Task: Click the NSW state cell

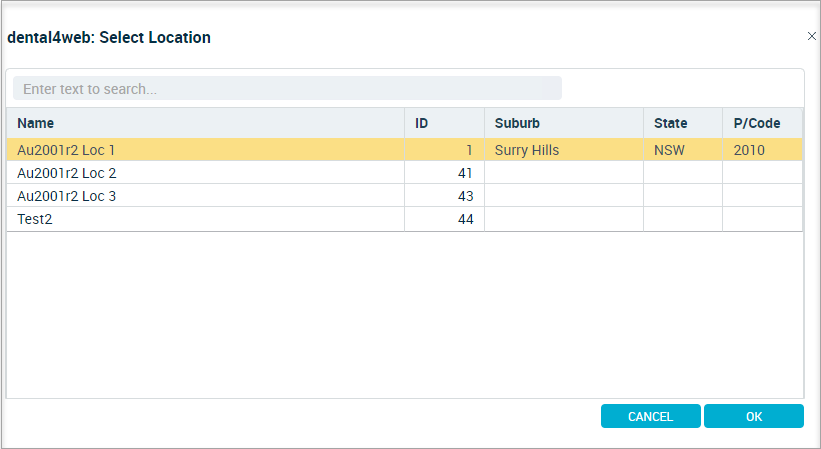Action: click(x=683, y=150)
